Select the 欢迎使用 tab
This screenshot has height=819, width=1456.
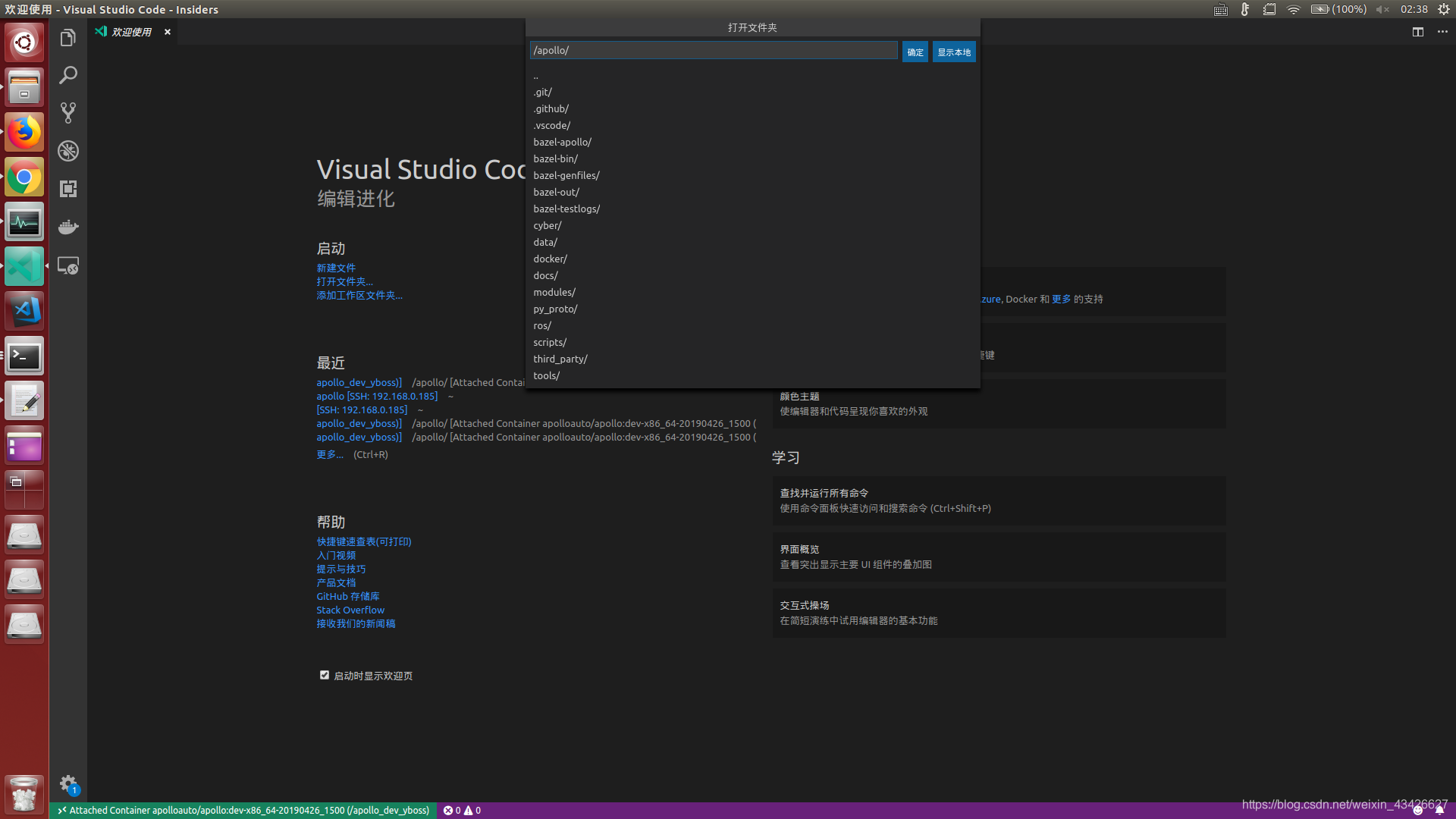click(131, 32)
